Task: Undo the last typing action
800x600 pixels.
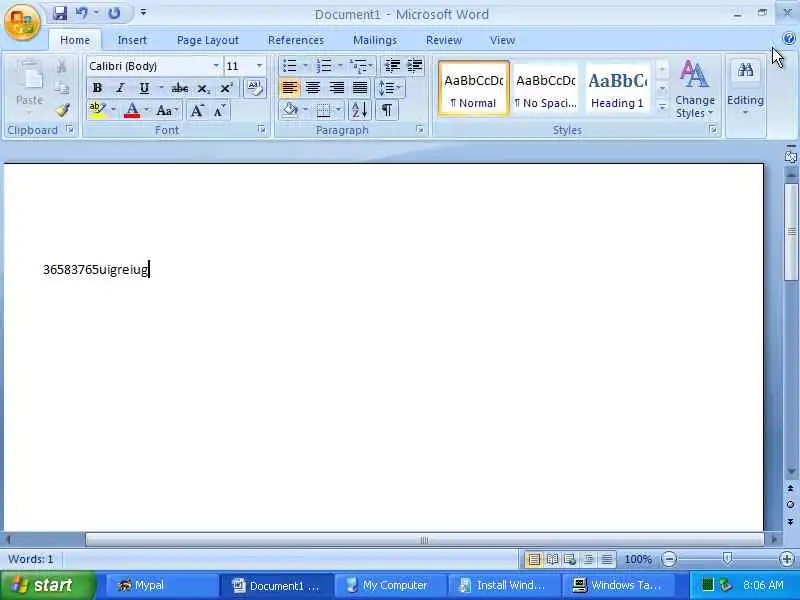Action: point(82,13)
